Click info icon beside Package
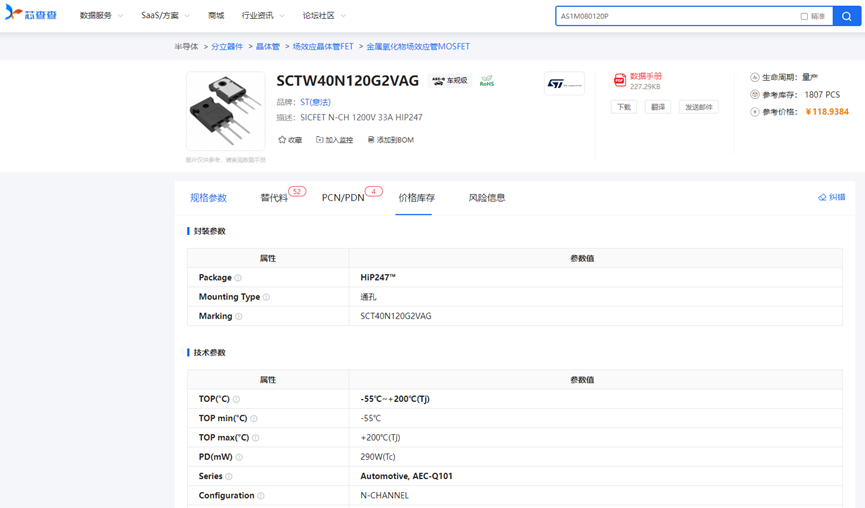Screen dimensions: 865x508 [238, 278]
